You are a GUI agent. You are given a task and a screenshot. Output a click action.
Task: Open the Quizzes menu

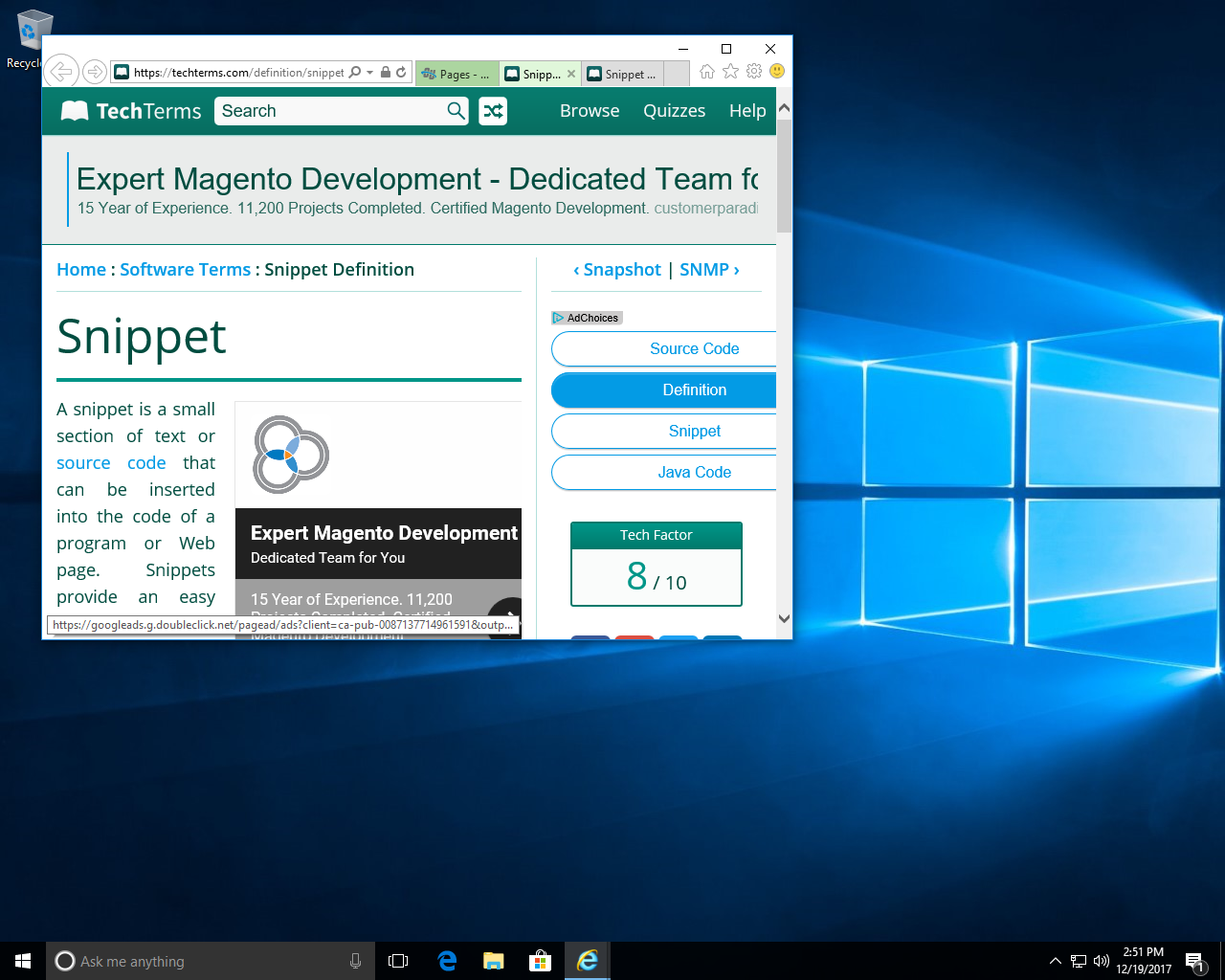(674, 111)
